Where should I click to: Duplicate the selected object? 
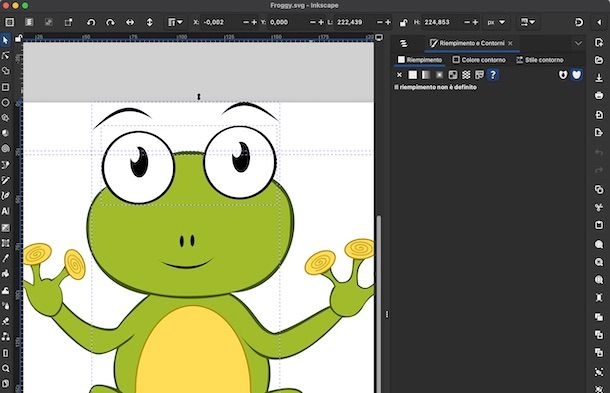pyautogui.click(x=599, y=317)
